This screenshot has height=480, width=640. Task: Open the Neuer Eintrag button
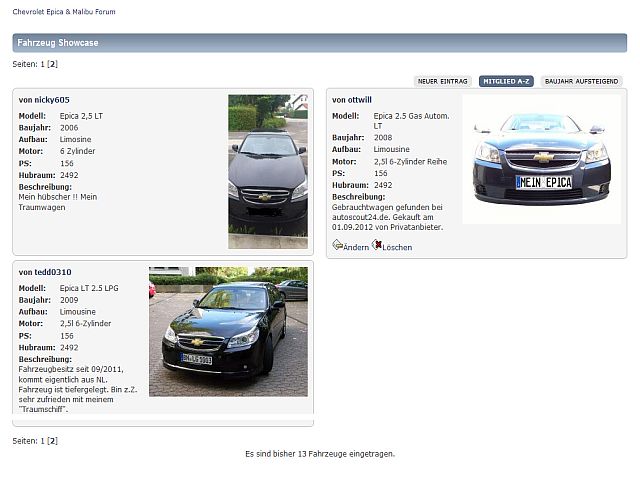442,81
